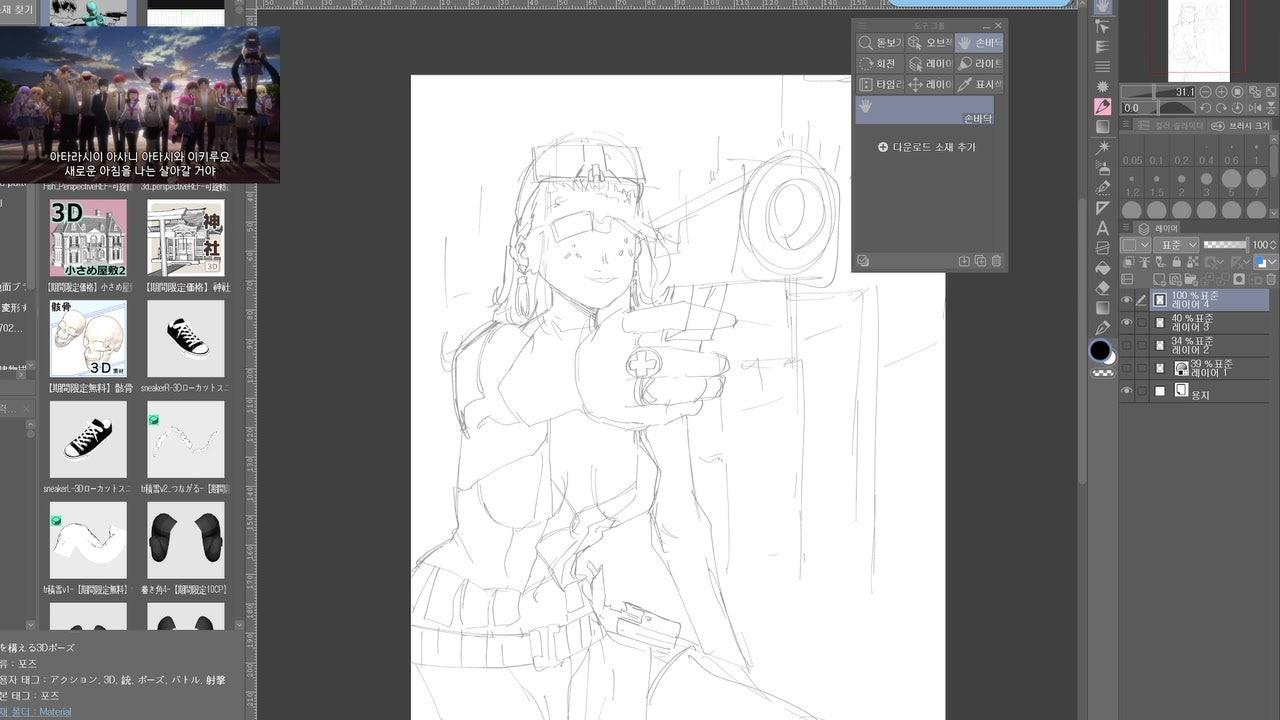Viewport: 1280px width, 720px height.
Task: Choose the eyedropper display color sub tool
Action: coord(979,85)
